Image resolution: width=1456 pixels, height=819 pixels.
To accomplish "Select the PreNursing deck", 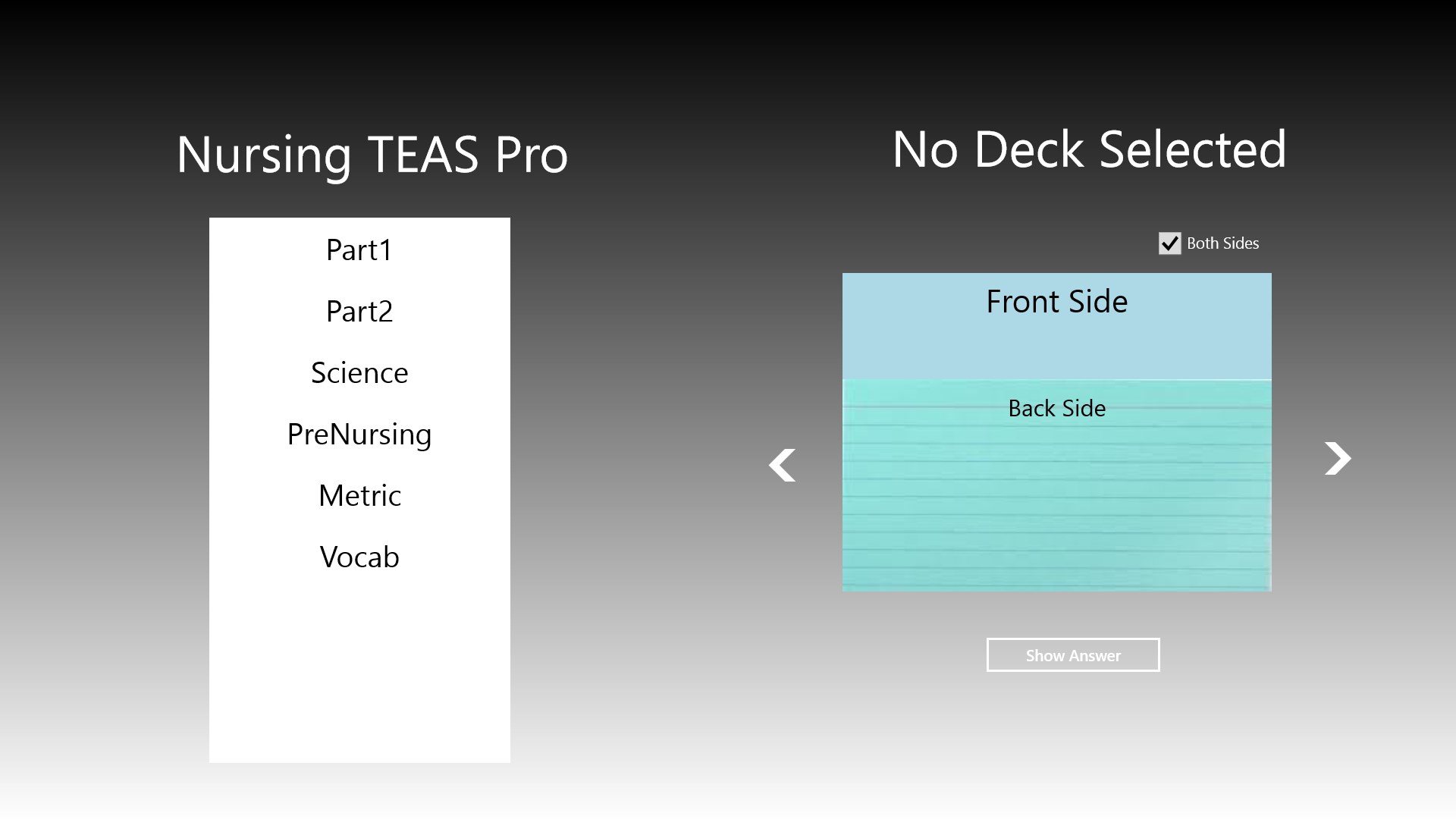I will (x=359, y=435).
